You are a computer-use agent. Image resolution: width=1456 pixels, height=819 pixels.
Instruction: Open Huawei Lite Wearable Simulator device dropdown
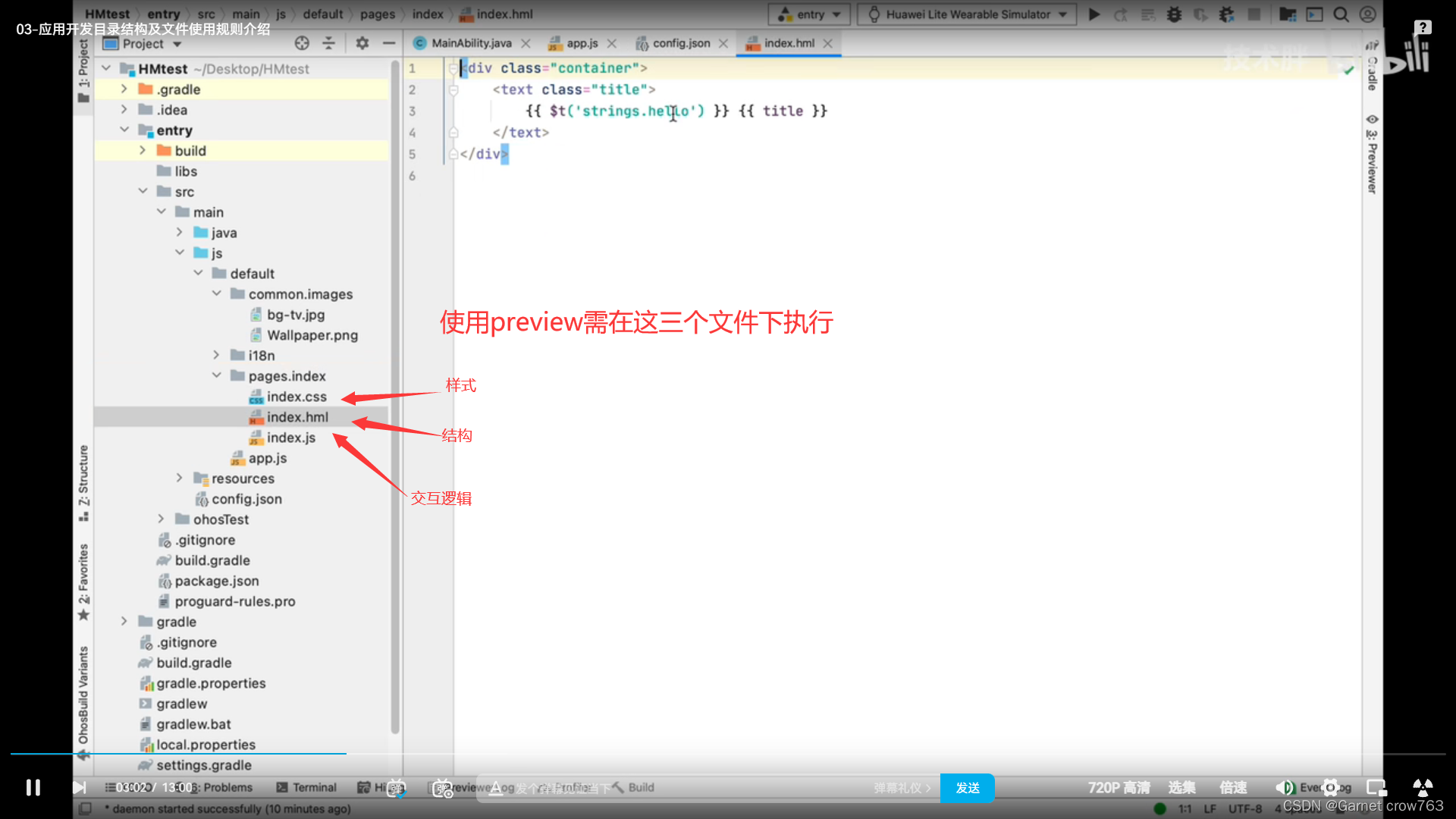(x=967, y=14)
